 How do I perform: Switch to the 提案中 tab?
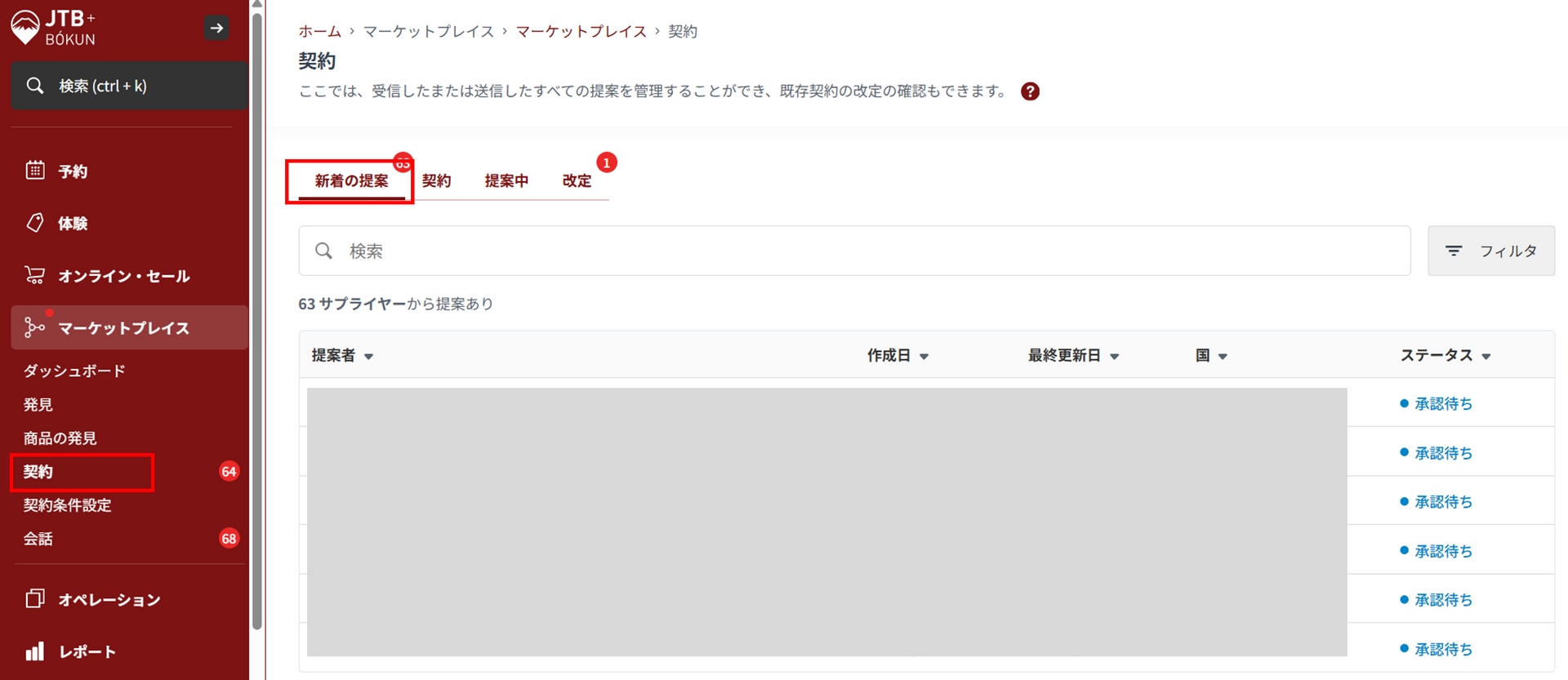coord(506,181)
